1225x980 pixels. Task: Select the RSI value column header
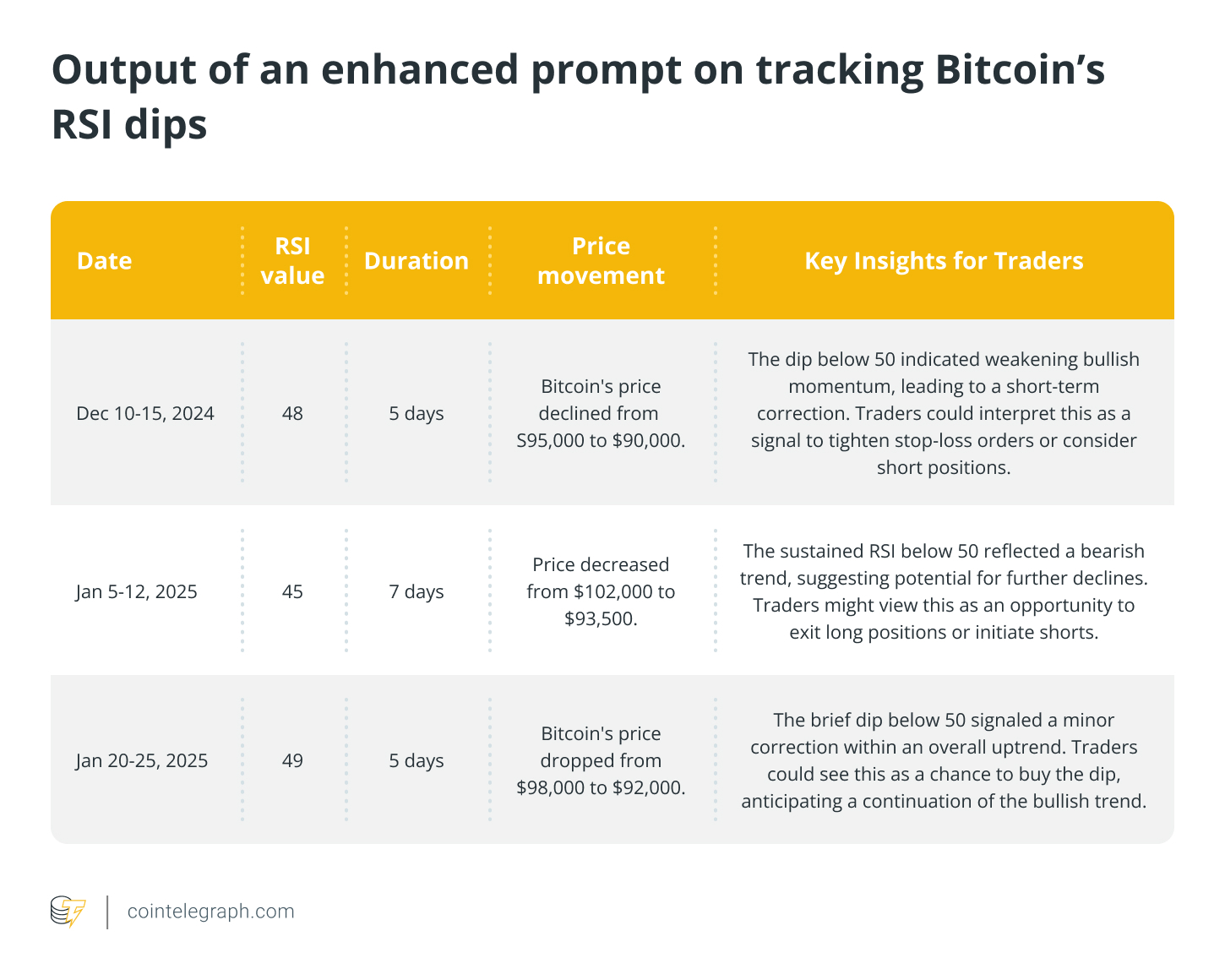coord(292,260)
